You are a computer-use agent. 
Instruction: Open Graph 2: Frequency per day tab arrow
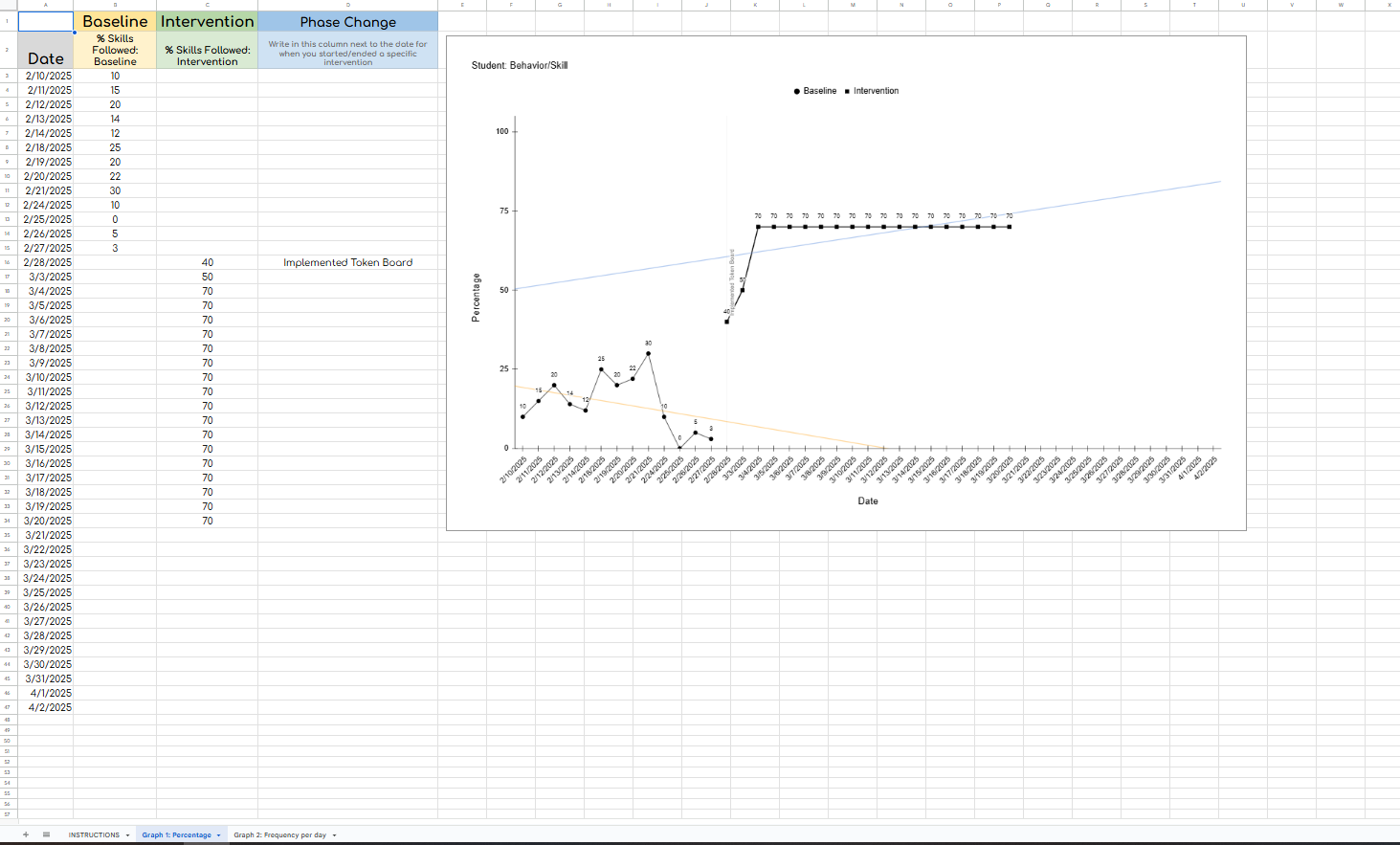tap(334, 835)
